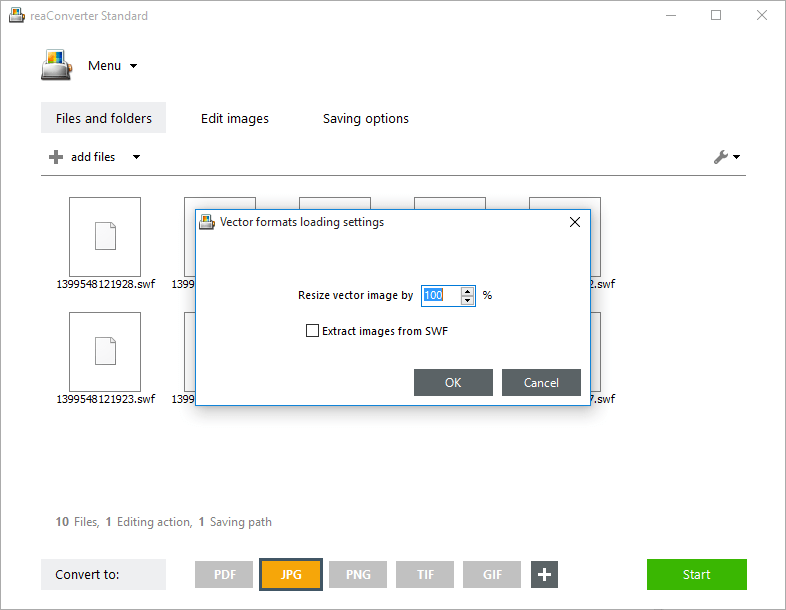This screenshot has height=610, width=786.
Task: Click the 1 Editing action status text
Action: pos(149,522)
